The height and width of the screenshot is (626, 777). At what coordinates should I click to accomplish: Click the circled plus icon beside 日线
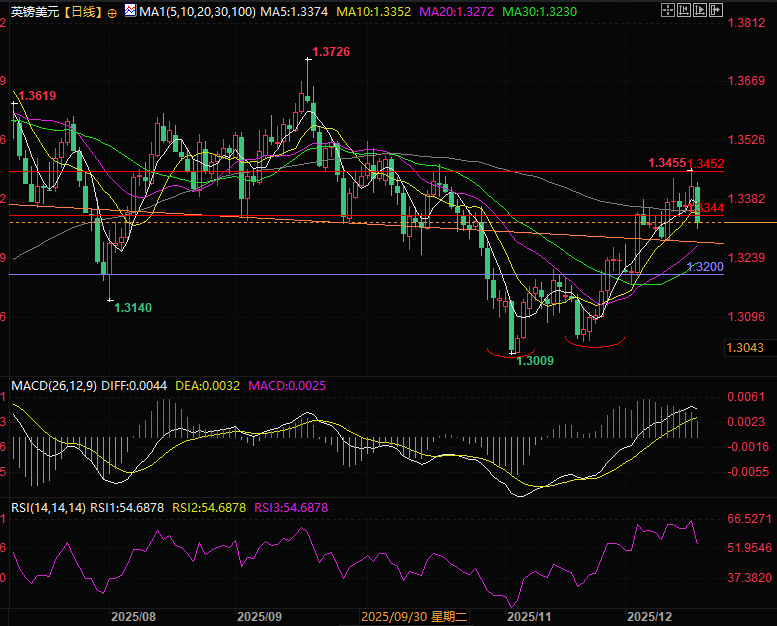pyautogui.click(x=111, y=12)
